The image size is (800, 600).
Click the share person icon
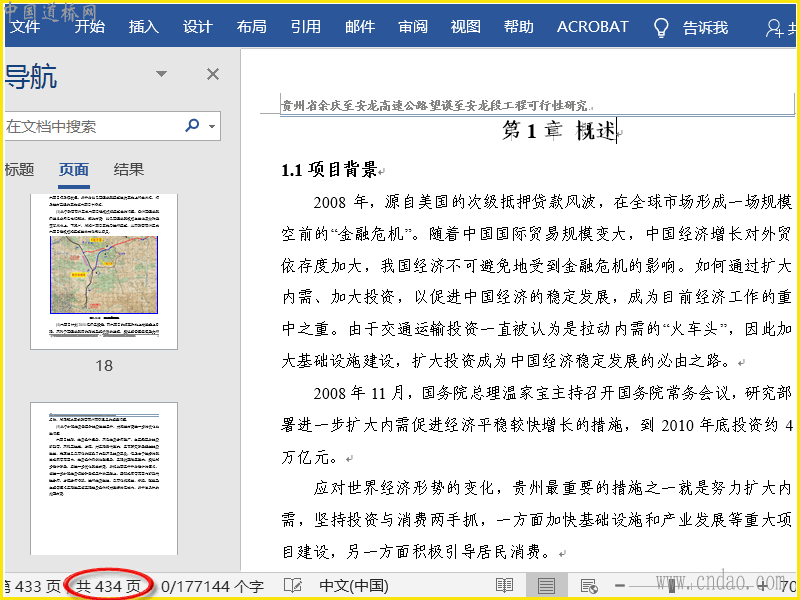click(x=774, y=28)
